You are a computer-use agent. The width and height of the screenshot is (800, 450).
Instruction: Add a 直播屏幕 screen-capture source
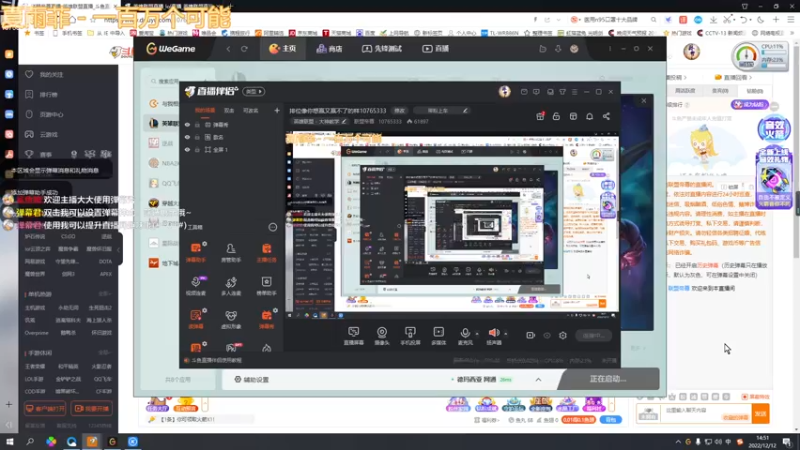coord(354,336)
